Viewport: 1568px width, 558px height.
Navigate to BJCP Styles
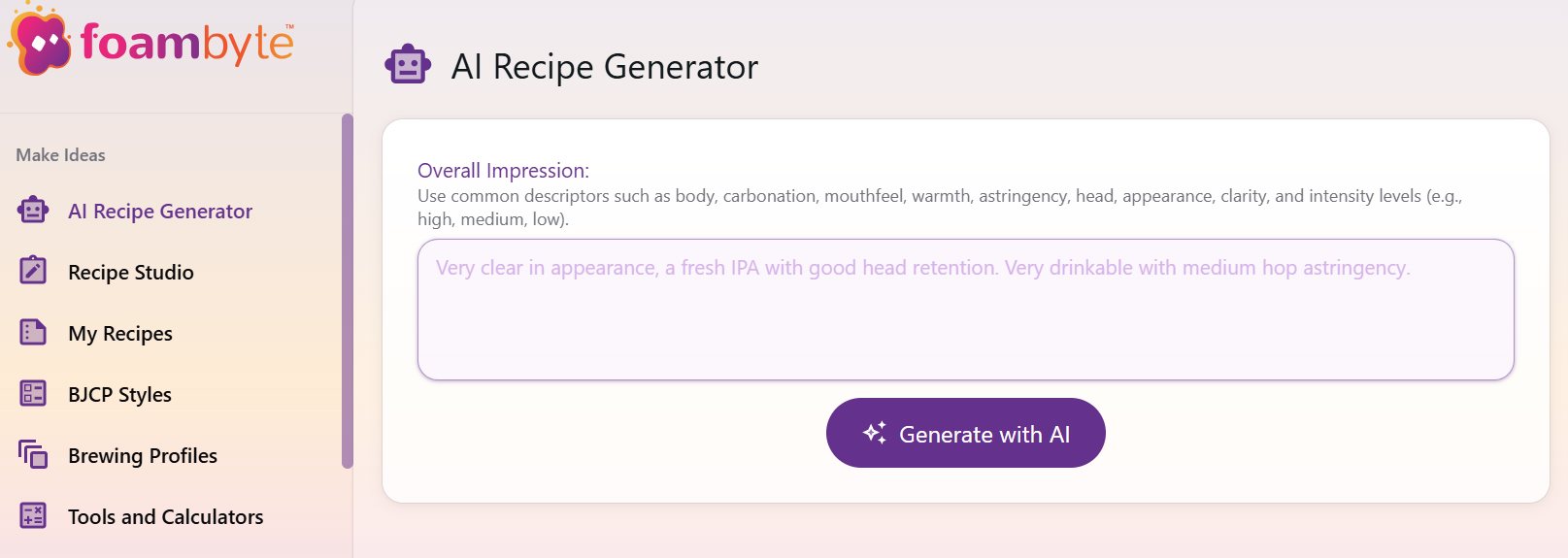coord(119,395)
